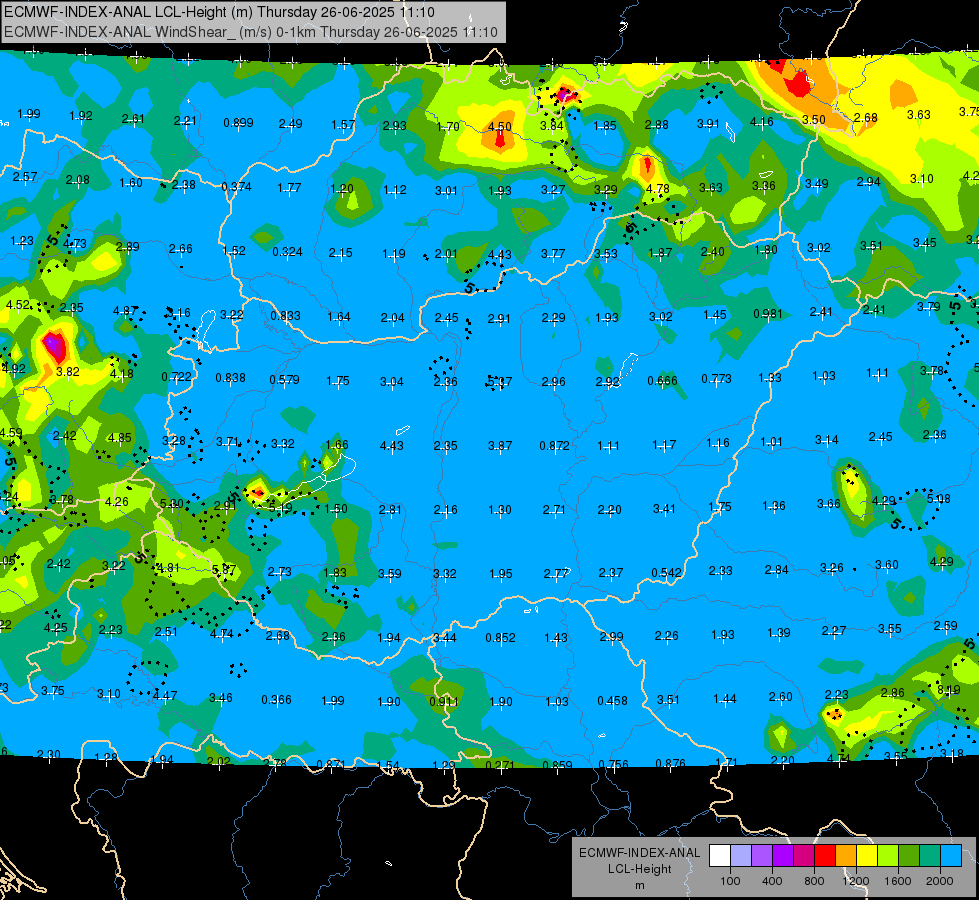Pick the dark green legend swatch

(x=910, y=855)
